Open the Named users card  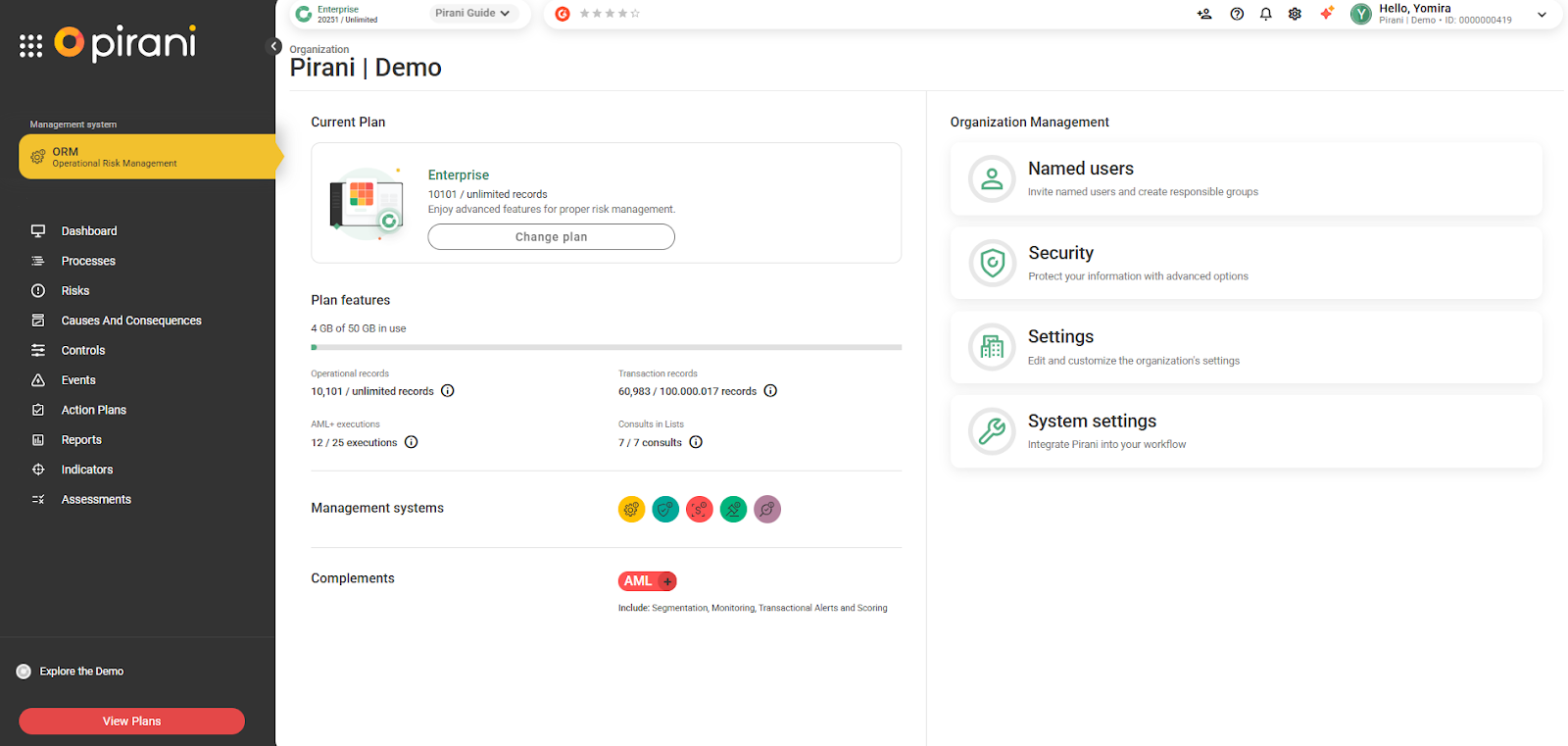(1246, 179)
